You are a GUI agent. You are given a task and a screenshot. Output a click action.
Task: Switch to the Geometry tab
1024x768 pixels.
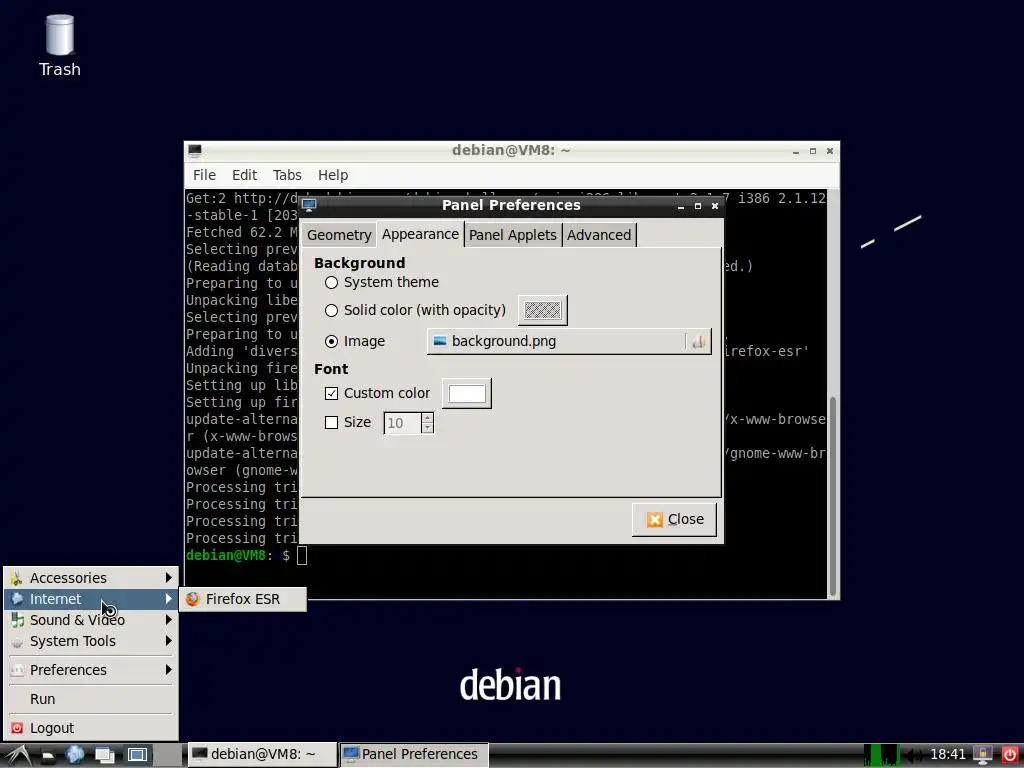click(339, 235)
